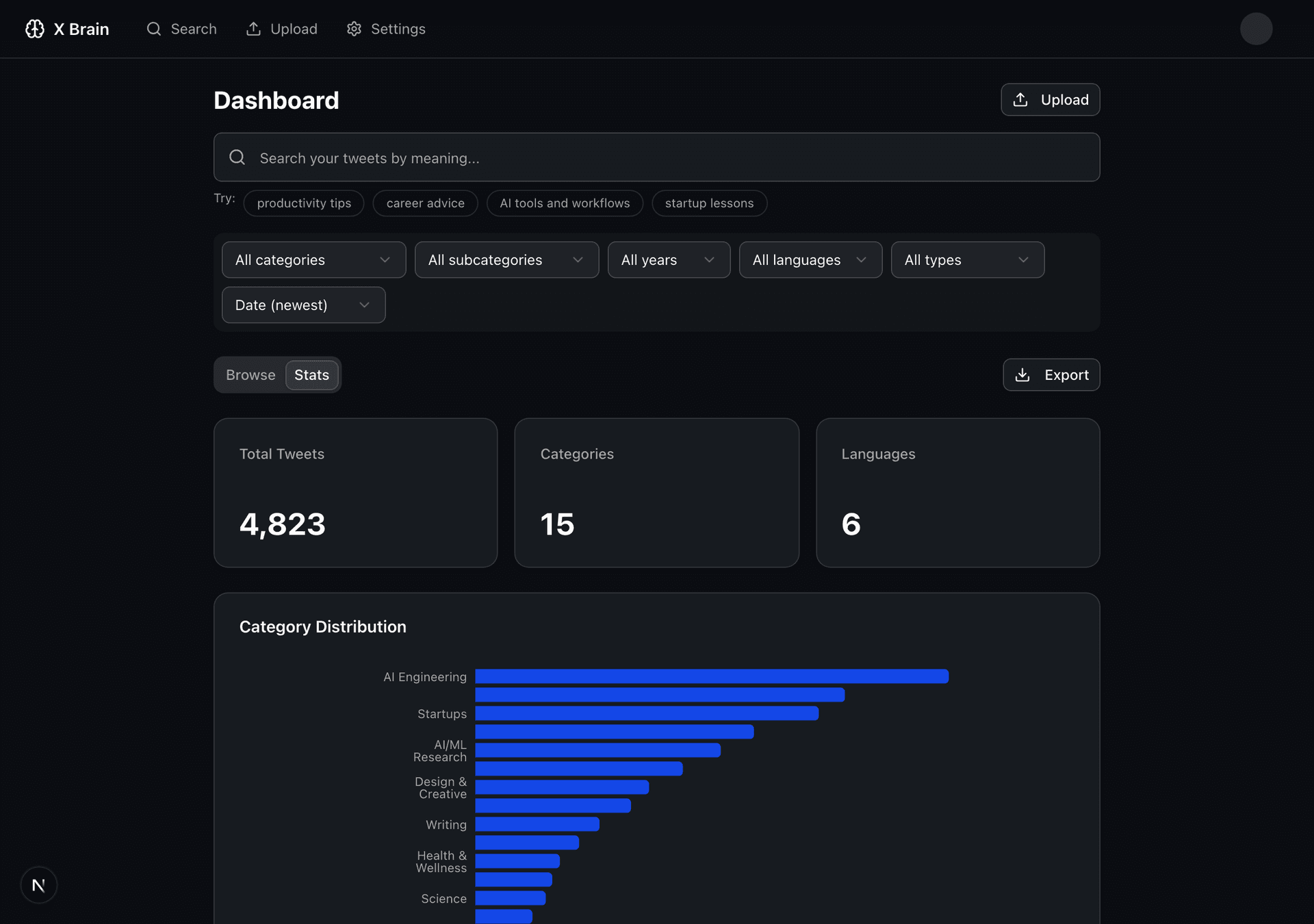Screen dimensions: 1314x924
Task: Switch to the Stats view
Action: [x=311, y=374]
